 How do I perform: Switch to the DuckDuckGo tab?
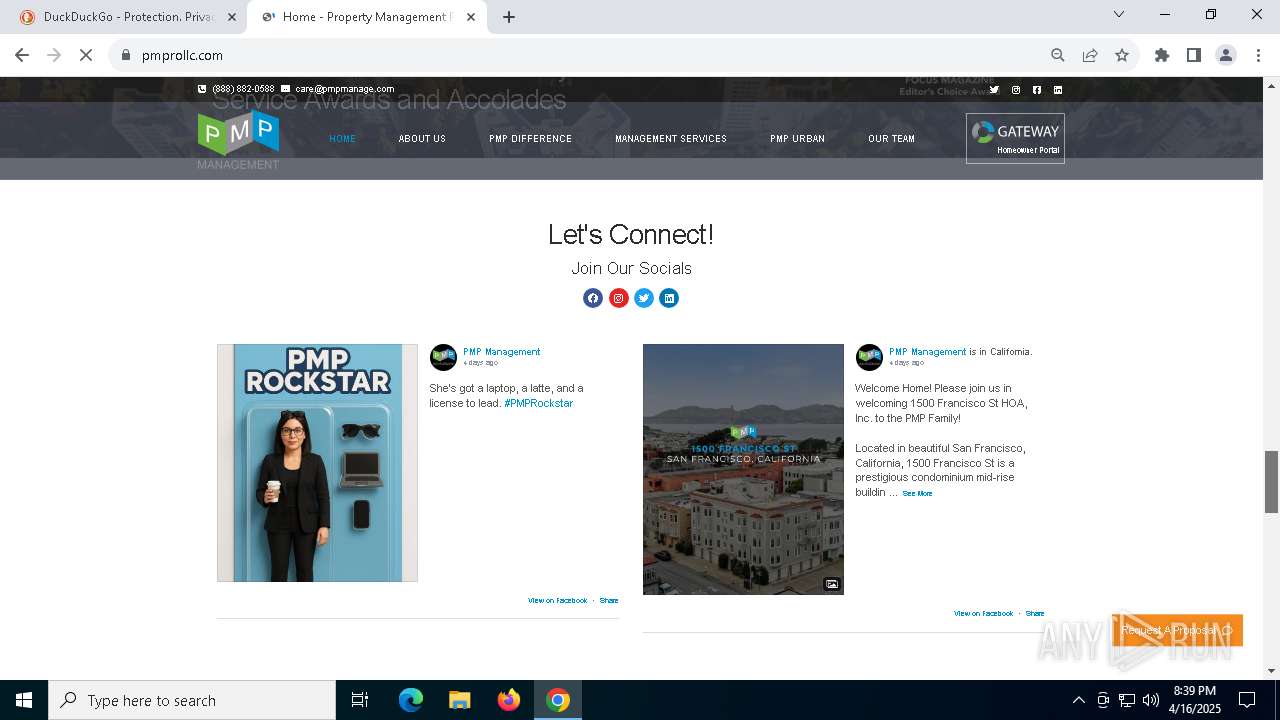coord(130,17)
